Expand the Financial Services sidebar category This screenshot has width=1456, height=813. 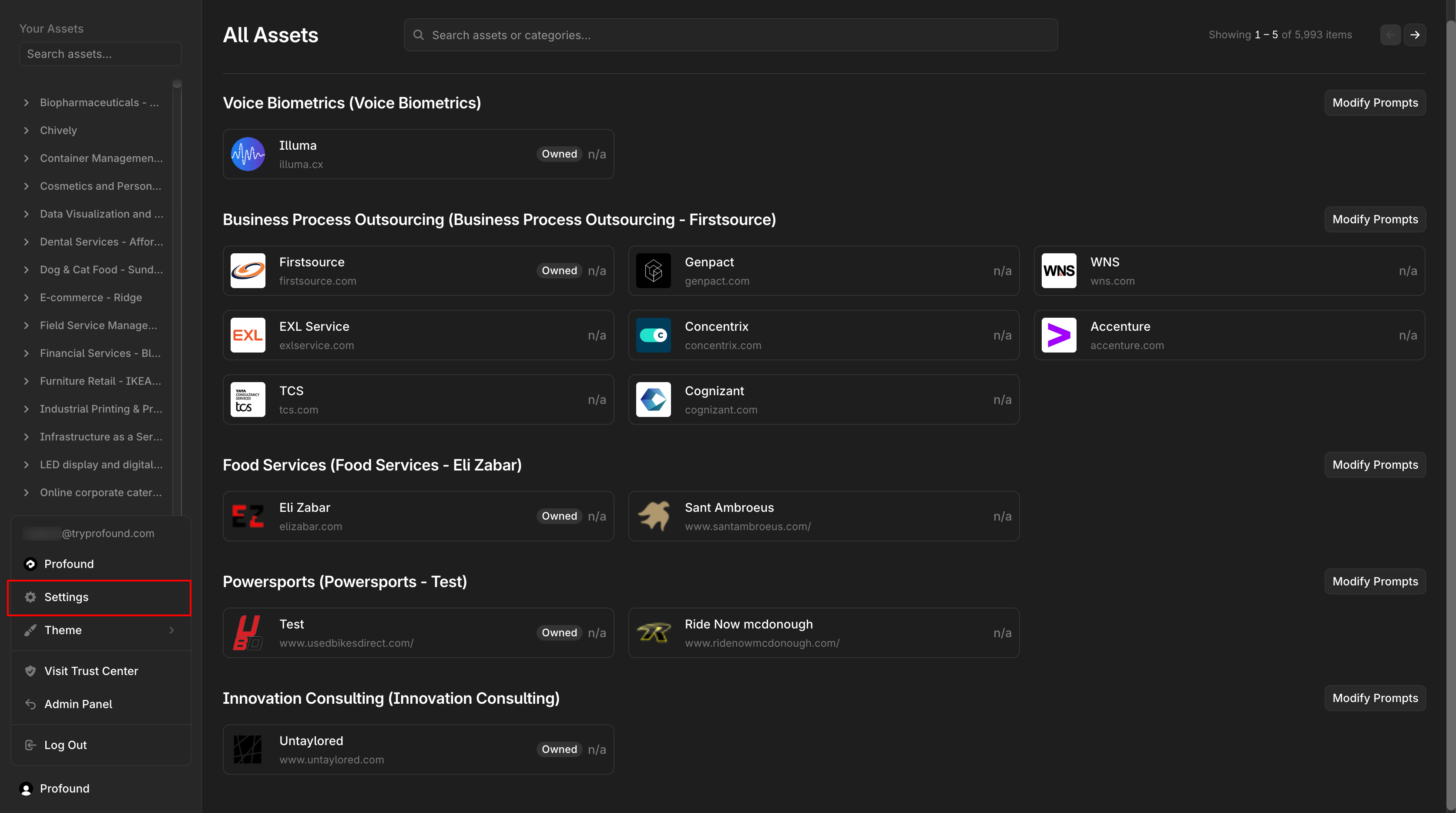pyautogui.click(x=26, y=353)
